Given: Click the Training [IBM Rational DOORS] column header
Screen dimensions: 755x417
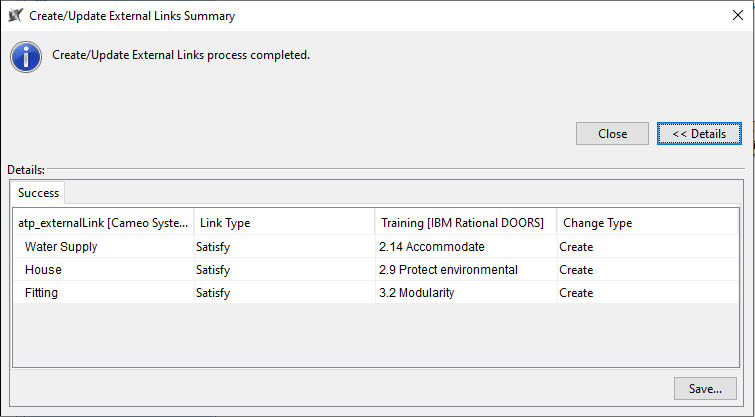Looking at the screenshot, I should (463, 223).
